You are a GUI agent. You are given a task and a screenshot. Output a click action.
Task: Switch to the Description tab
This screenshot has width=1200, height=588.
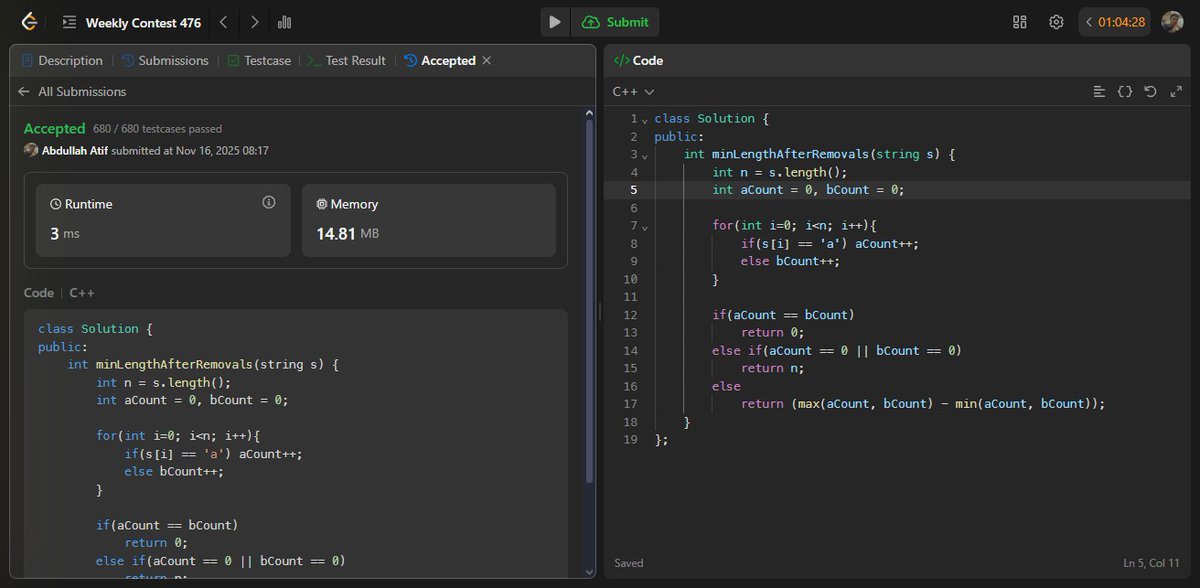tap(62, 61)
